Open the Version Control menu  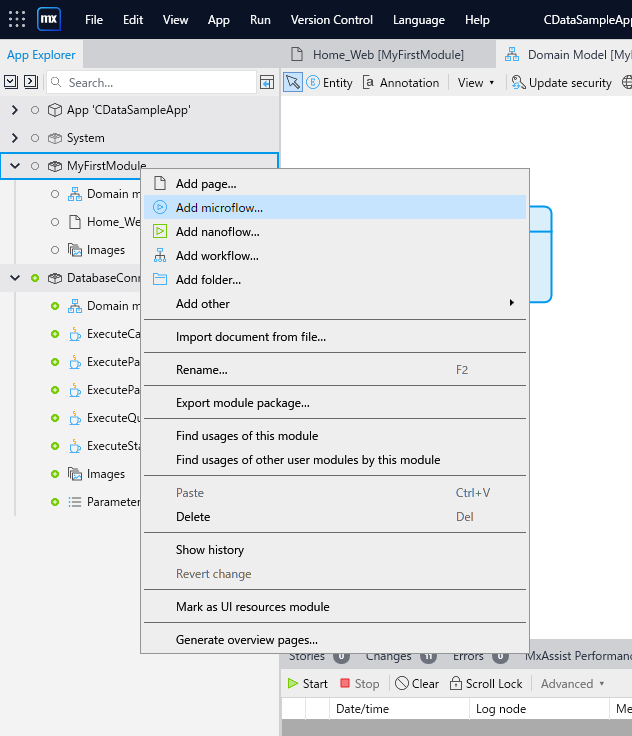tap(331, 20)
